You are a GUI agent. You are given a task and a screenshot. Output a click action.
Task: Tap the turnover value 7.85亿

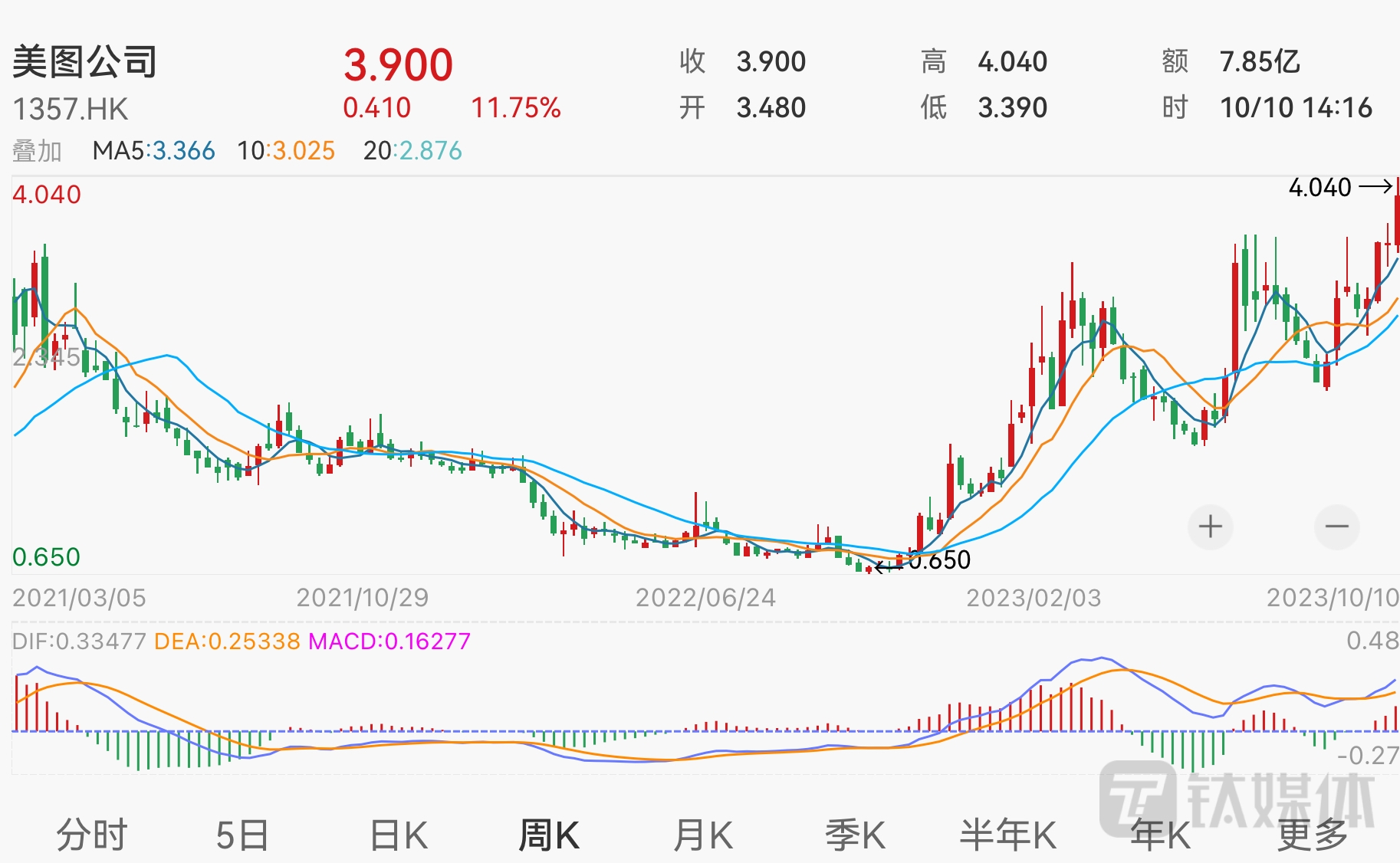[x=1260, y=62]
